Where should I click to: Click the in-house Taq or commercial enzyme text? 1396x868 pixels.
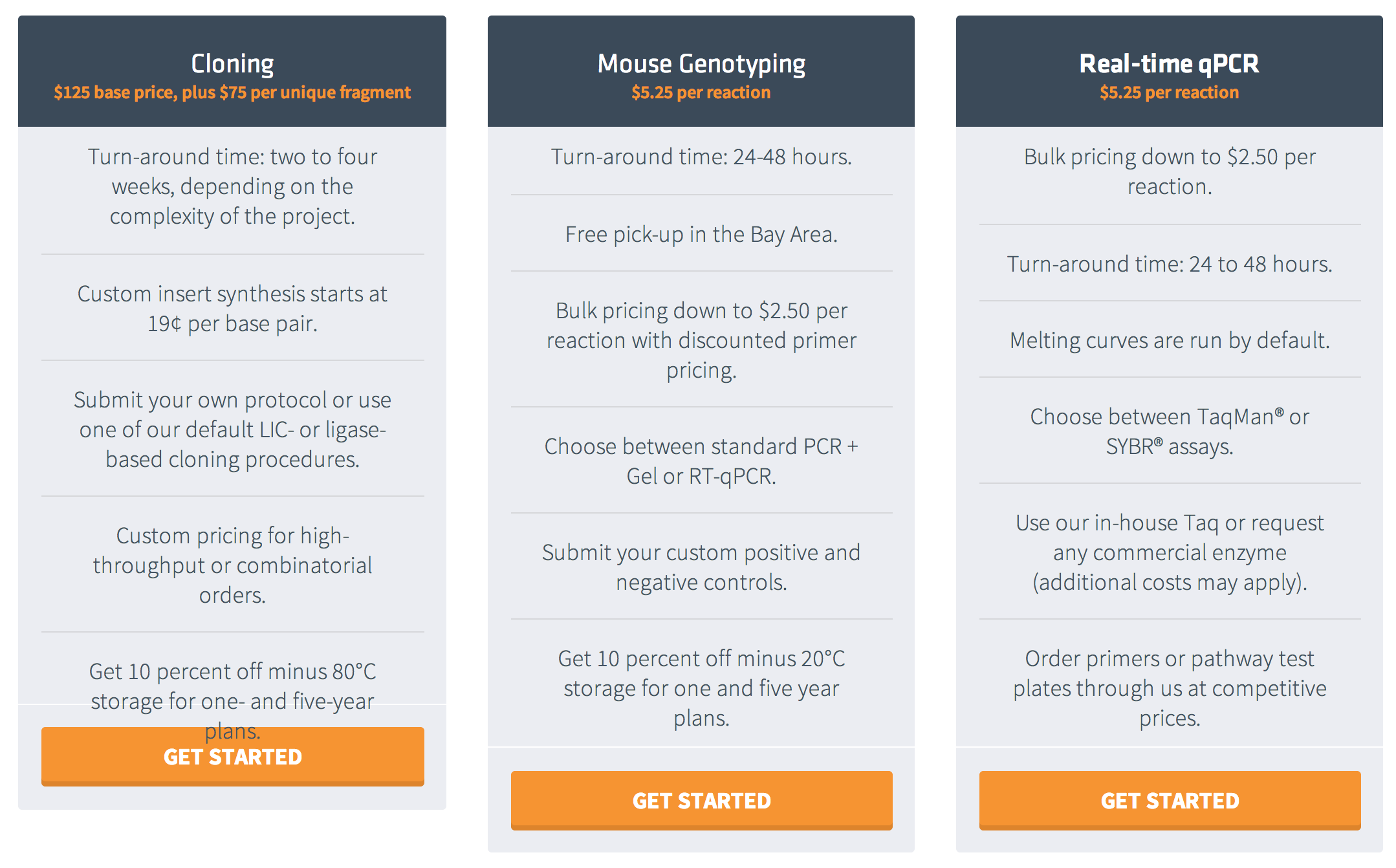1170,552
